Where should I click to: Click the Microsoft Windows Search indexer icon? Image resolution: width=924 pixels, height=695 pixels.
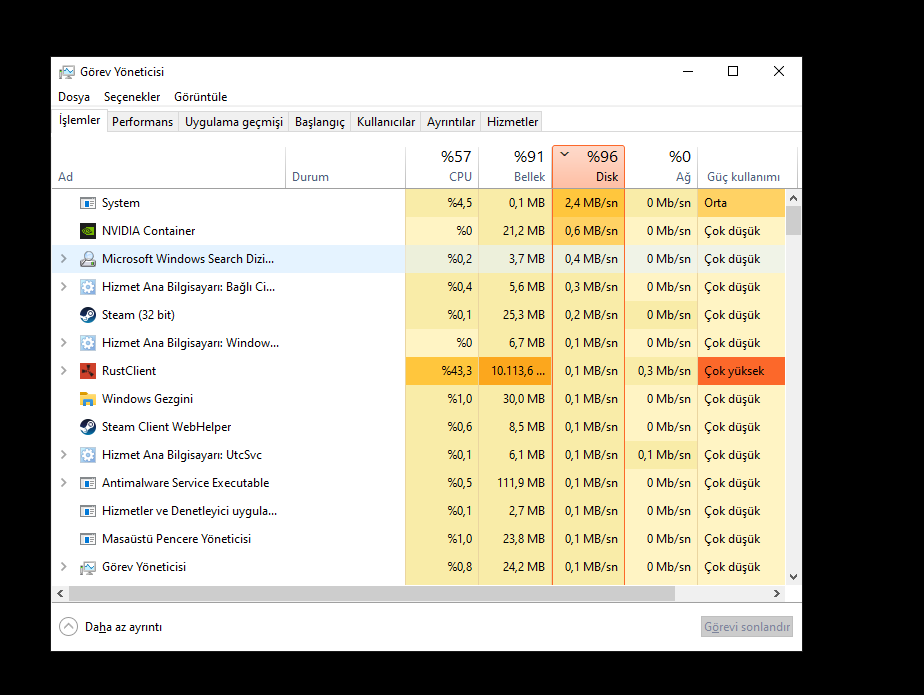(x=88, y=259)
